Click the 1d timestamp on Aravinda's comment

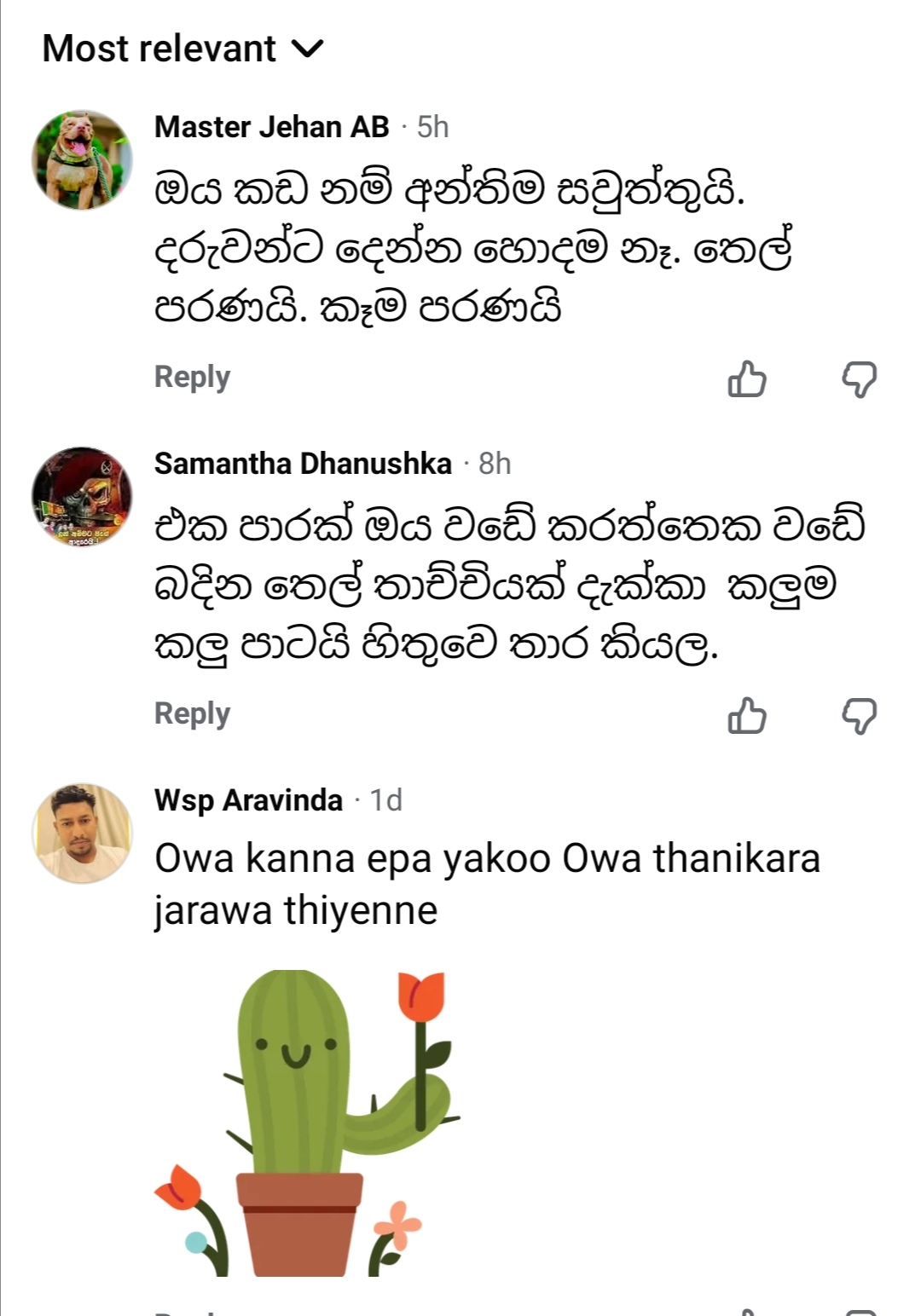pos(385,800)
